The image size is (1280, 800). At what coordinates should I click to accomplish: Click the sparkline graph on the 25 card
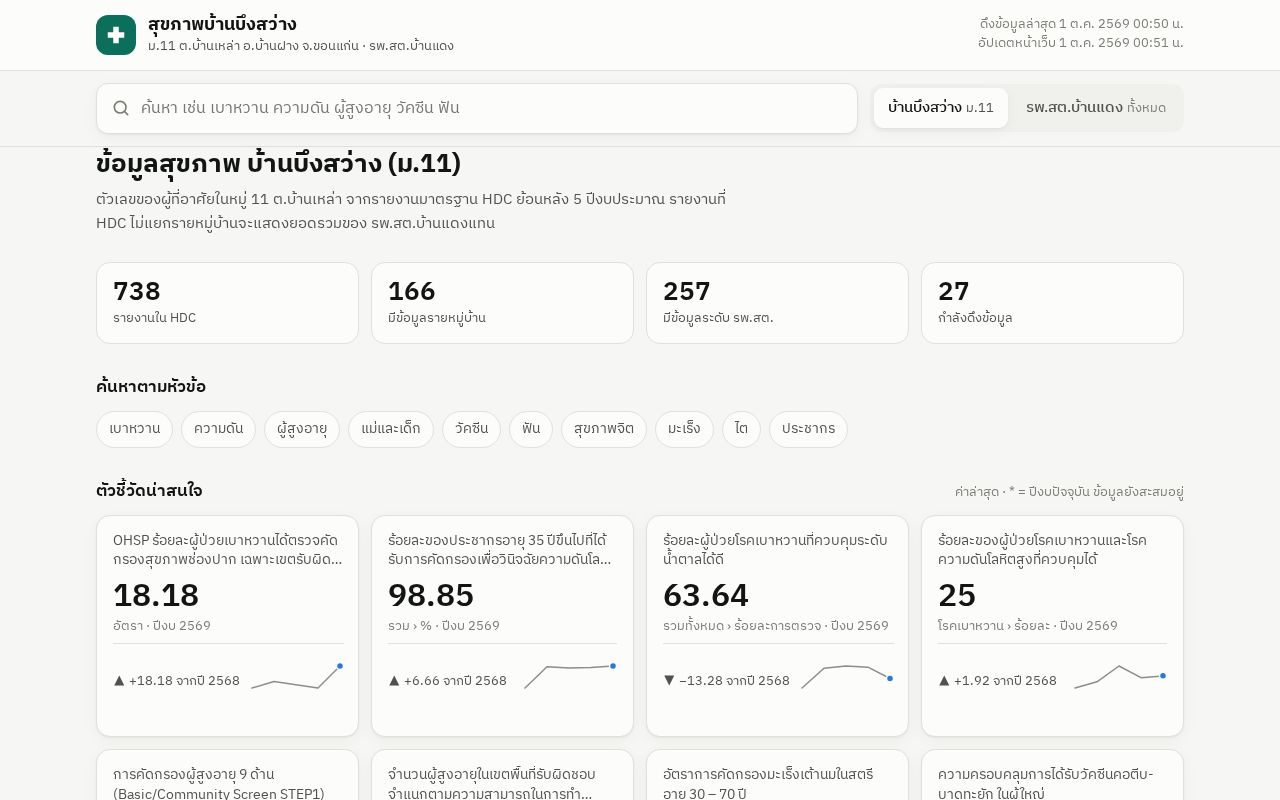tap(1120, 677)
